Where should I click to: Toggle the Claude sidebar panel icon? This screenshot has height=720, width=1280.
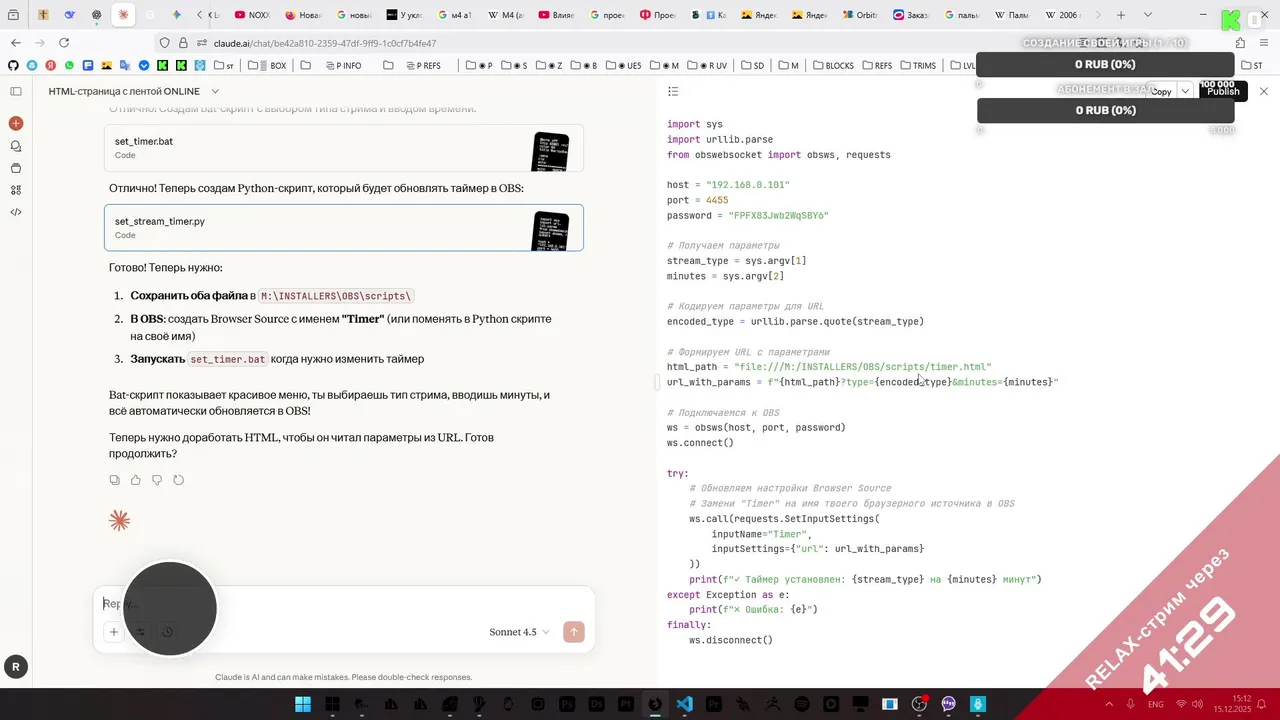(16, 91)
